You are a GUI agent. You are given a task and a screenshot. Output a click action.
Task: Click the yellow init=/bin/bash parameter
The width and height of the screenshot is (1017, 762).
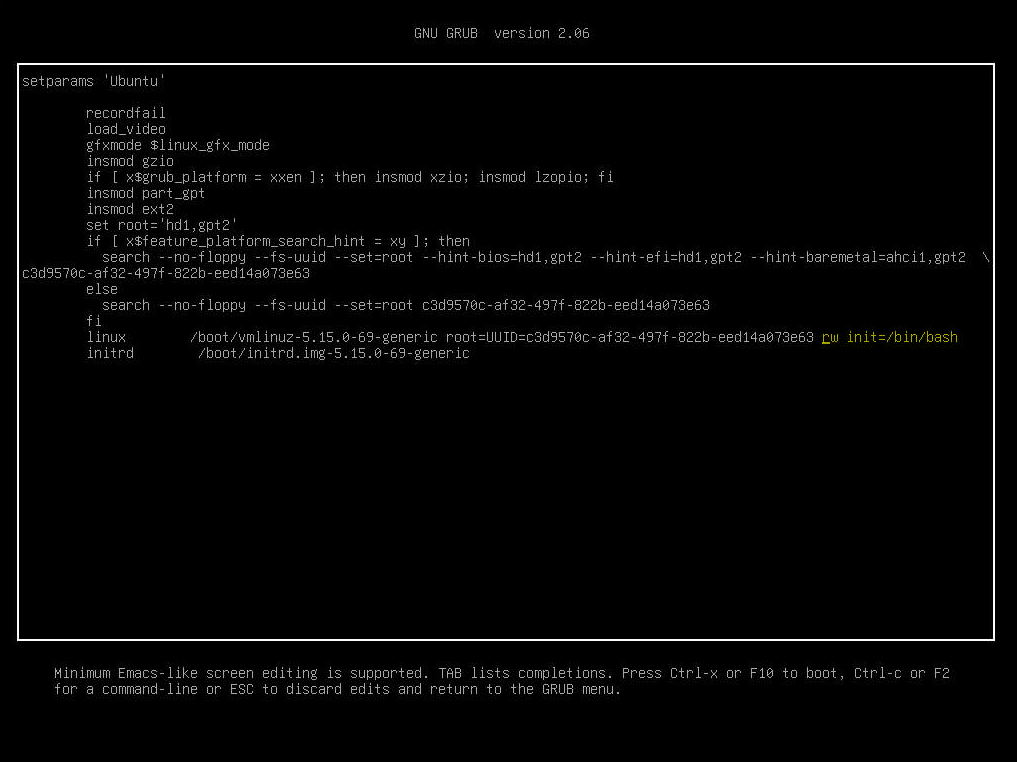[x=902, y=337]
